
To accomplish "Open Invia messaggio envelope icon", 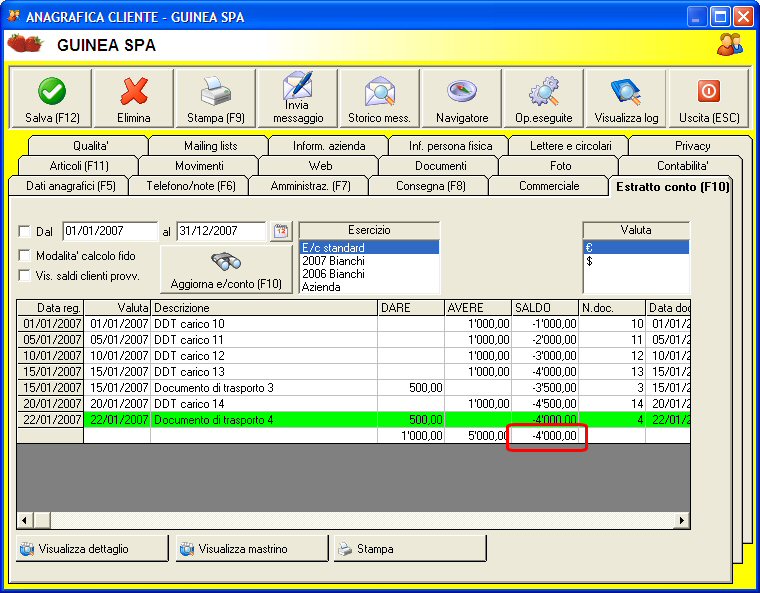I will (x=298, y=85).
